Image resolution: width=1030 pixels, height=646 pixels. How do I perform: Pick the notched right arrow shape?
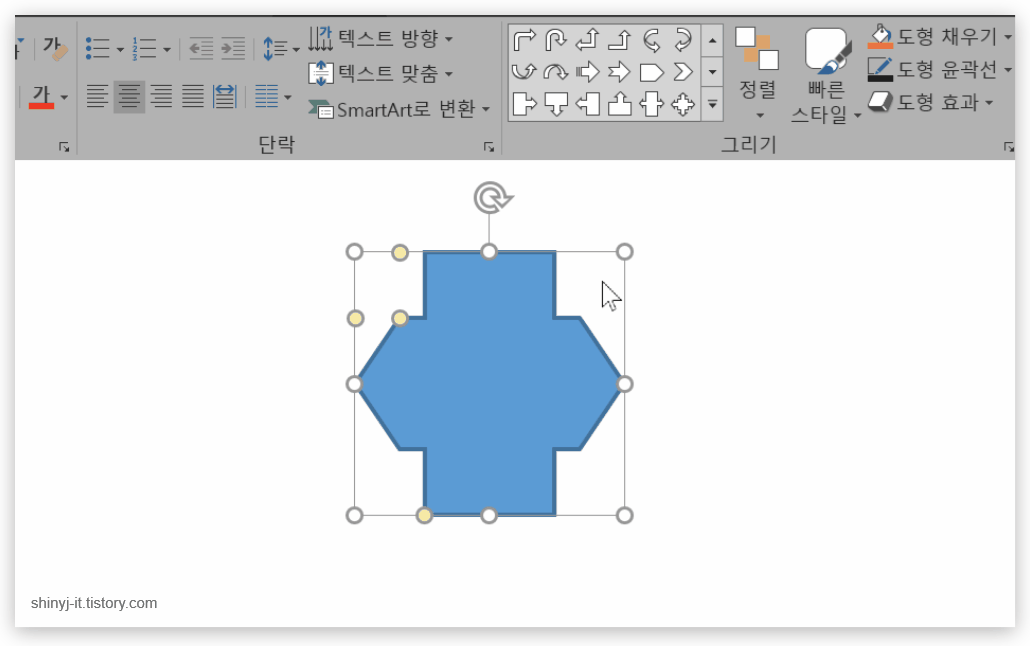click(619, 72)
